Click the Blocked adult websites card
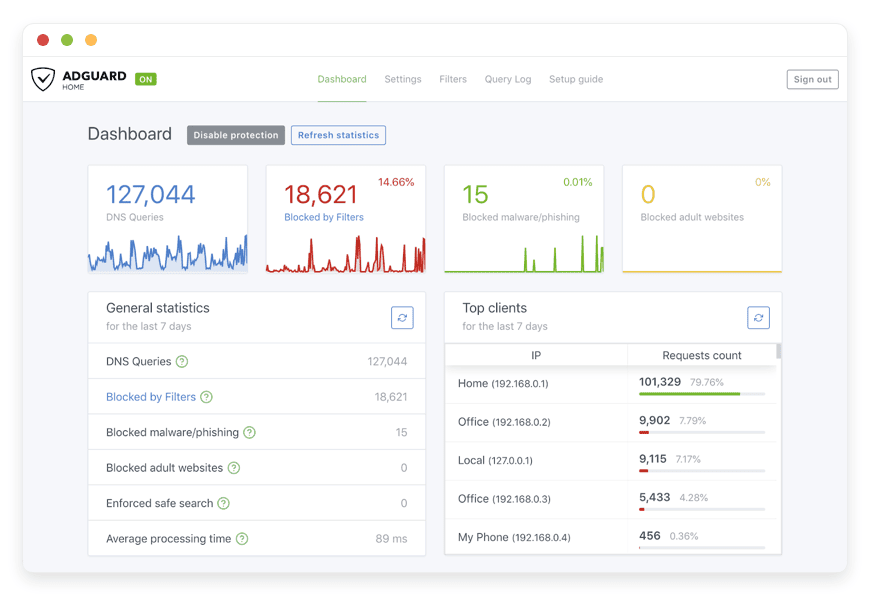This screenshot has height=595, width=870. tap(702, 219)
